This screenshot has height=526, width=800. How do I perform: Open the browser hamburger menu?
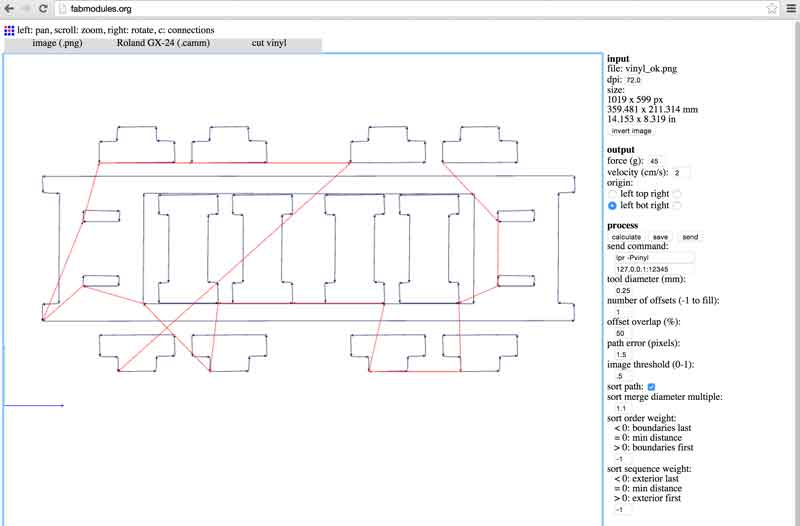tap(791, 9)
